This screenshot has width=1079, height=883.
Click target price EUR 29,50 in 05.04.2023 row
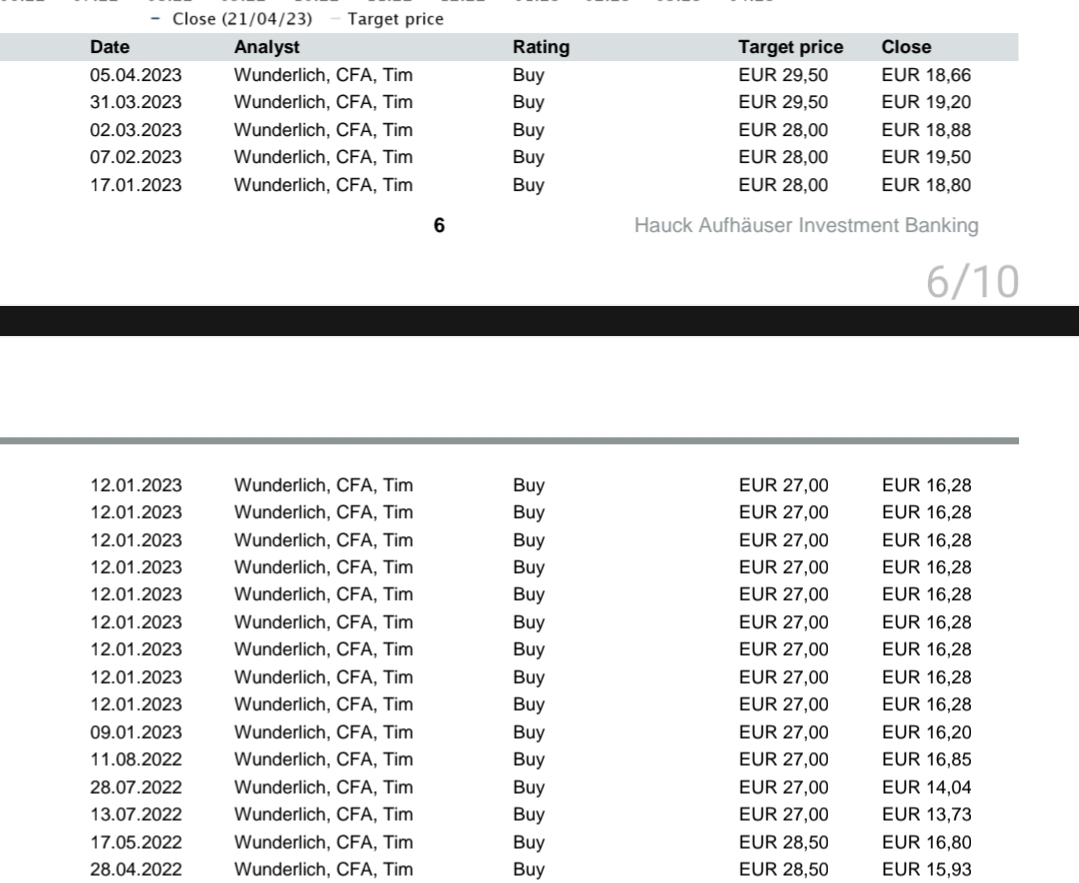coord(783,75)
